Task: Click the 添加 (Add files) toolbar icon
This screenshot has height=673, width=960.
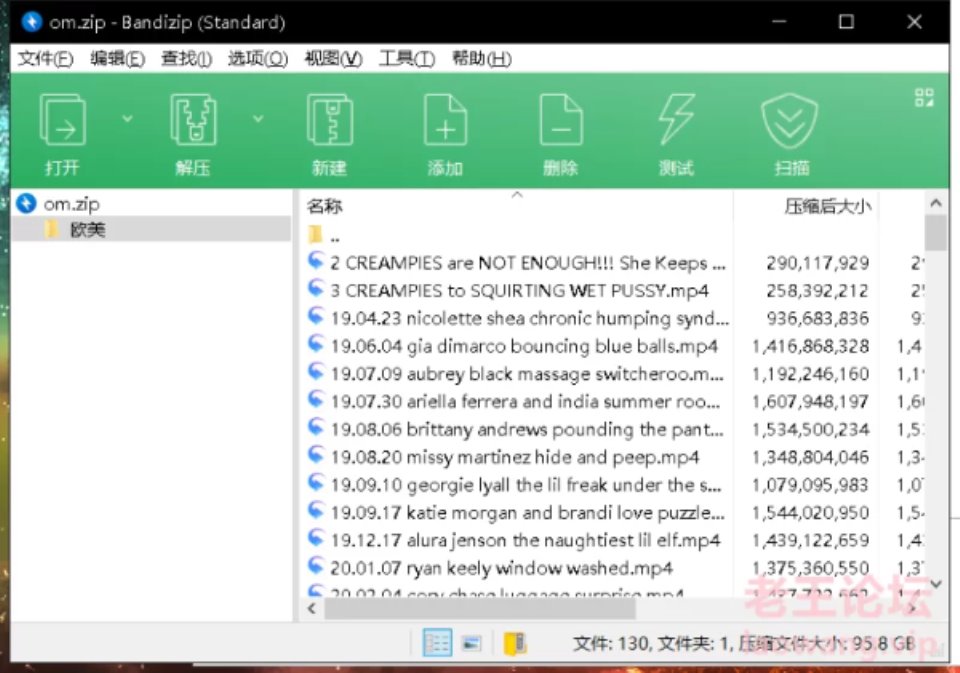Action: [445, 121]
